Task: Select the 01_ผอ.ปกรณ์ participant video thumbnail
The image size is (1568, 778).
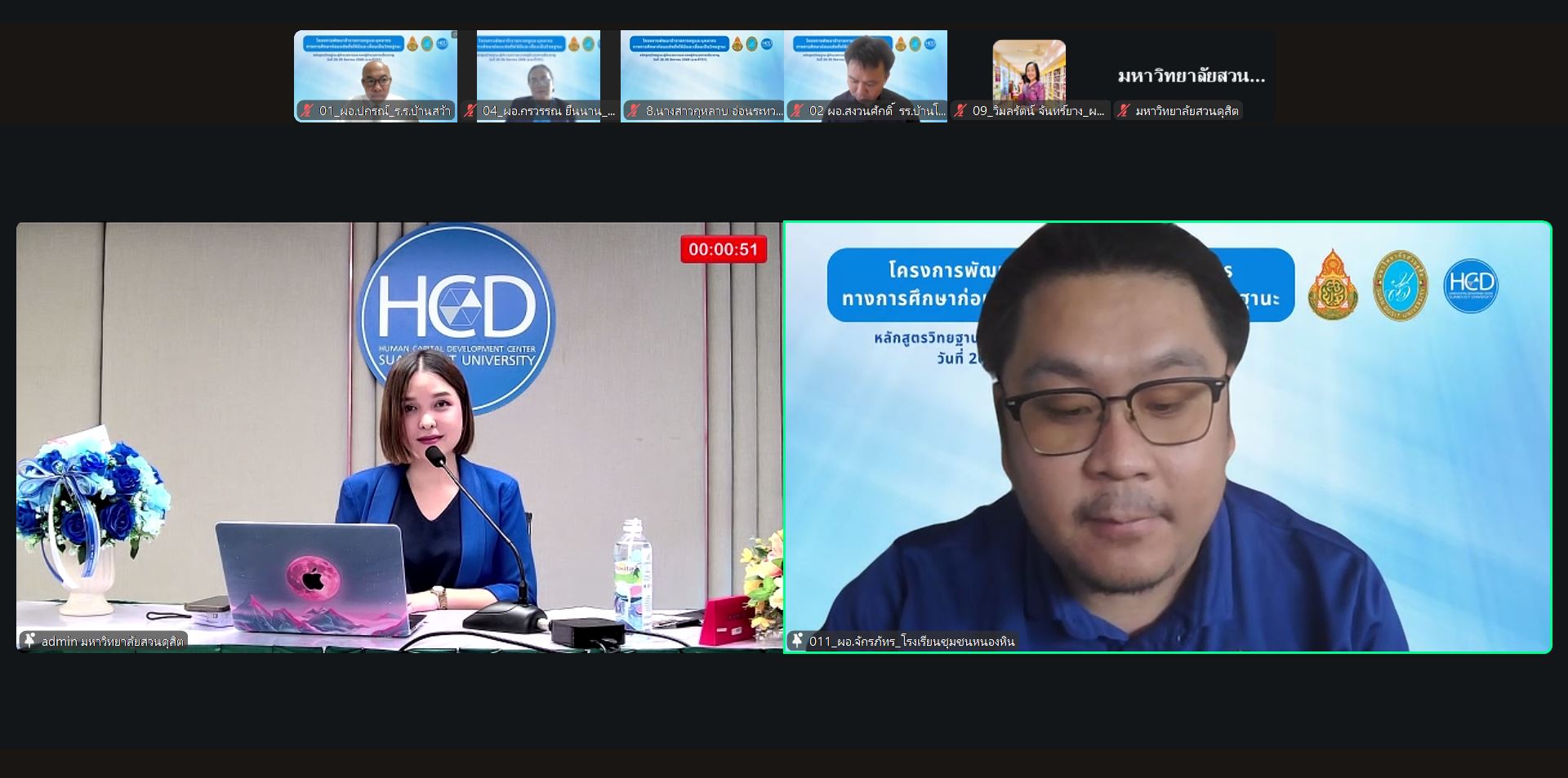Action: (x=376, y=76)
